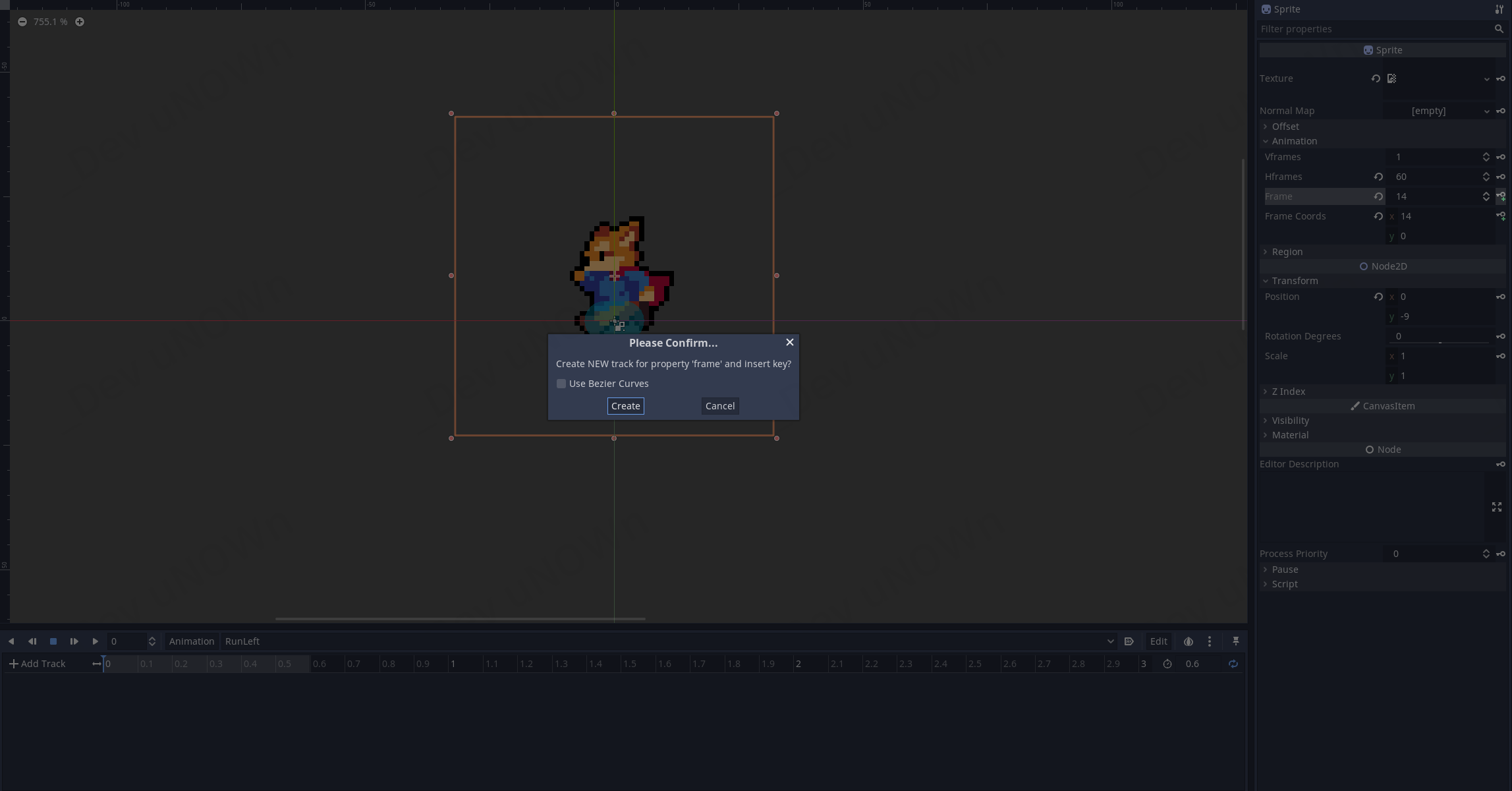Open the onion skinning options menu

1209,641
